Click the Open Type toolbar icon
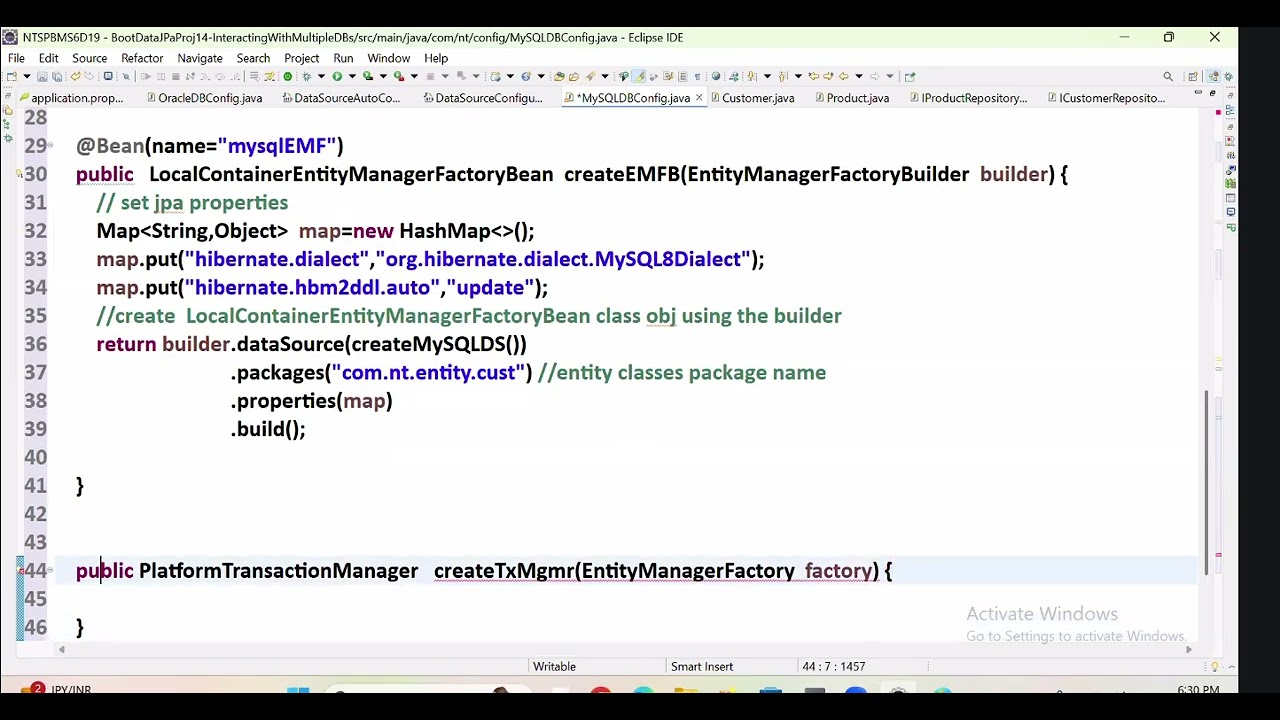 (559, 76)
